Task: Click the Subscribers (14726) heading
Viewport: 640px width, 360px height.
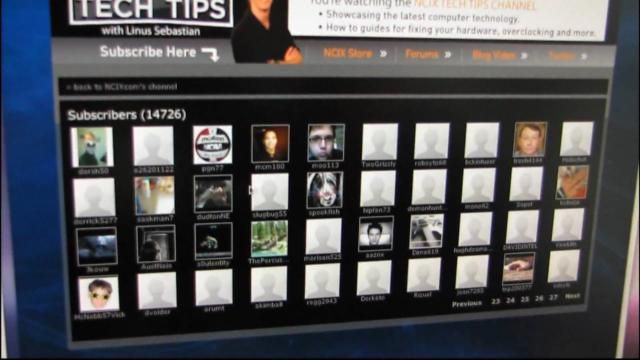Action: pos(127,115)
